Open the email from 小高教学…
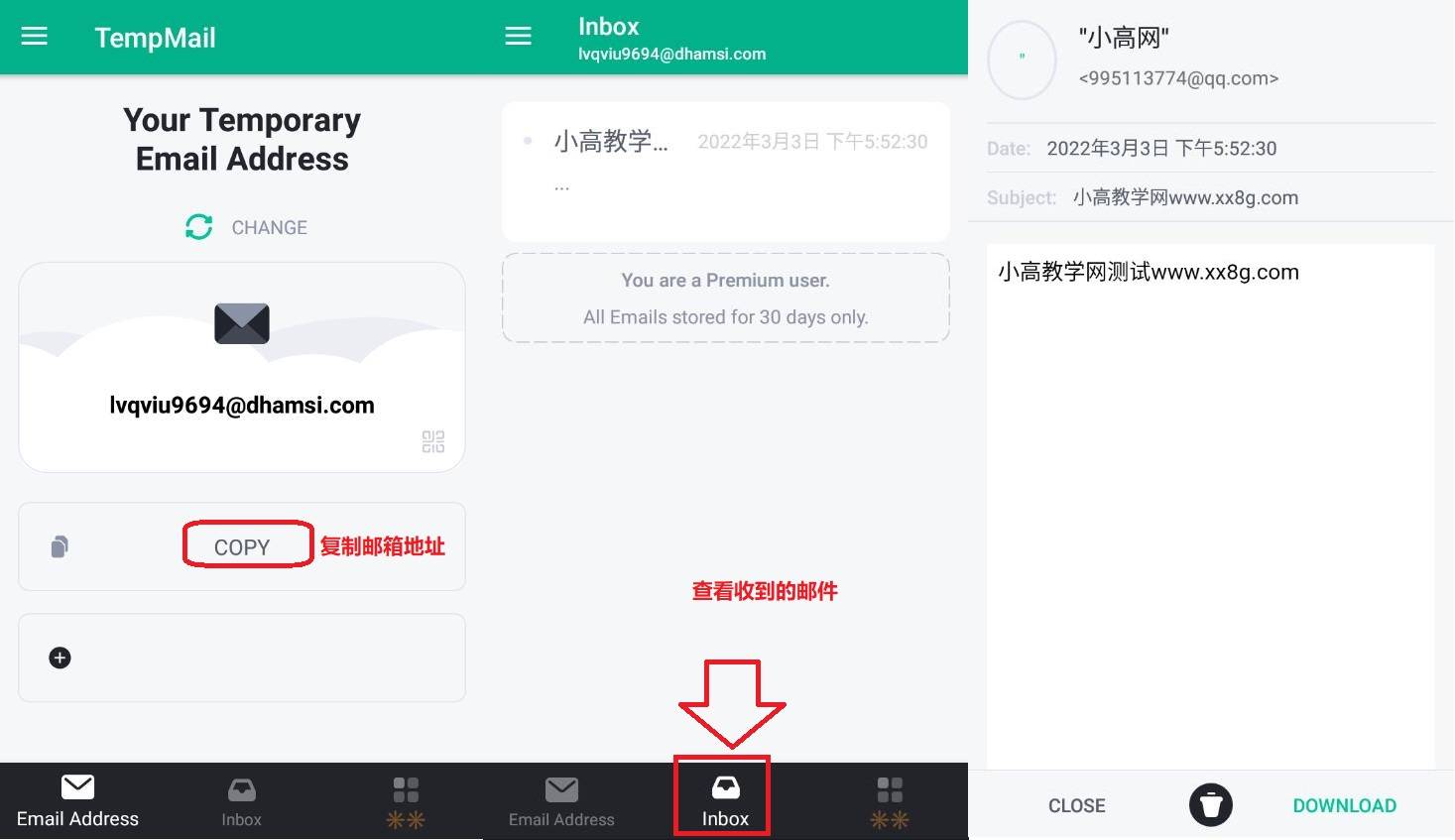The height and width of the screenshot is (840, 1455). (x=726, y=172)
